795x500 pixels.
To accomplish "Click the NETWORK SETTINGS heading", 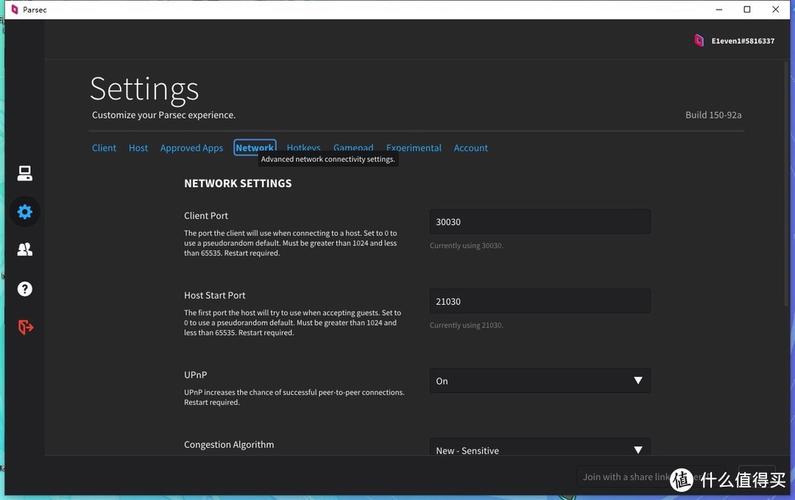I will (238, 184).
